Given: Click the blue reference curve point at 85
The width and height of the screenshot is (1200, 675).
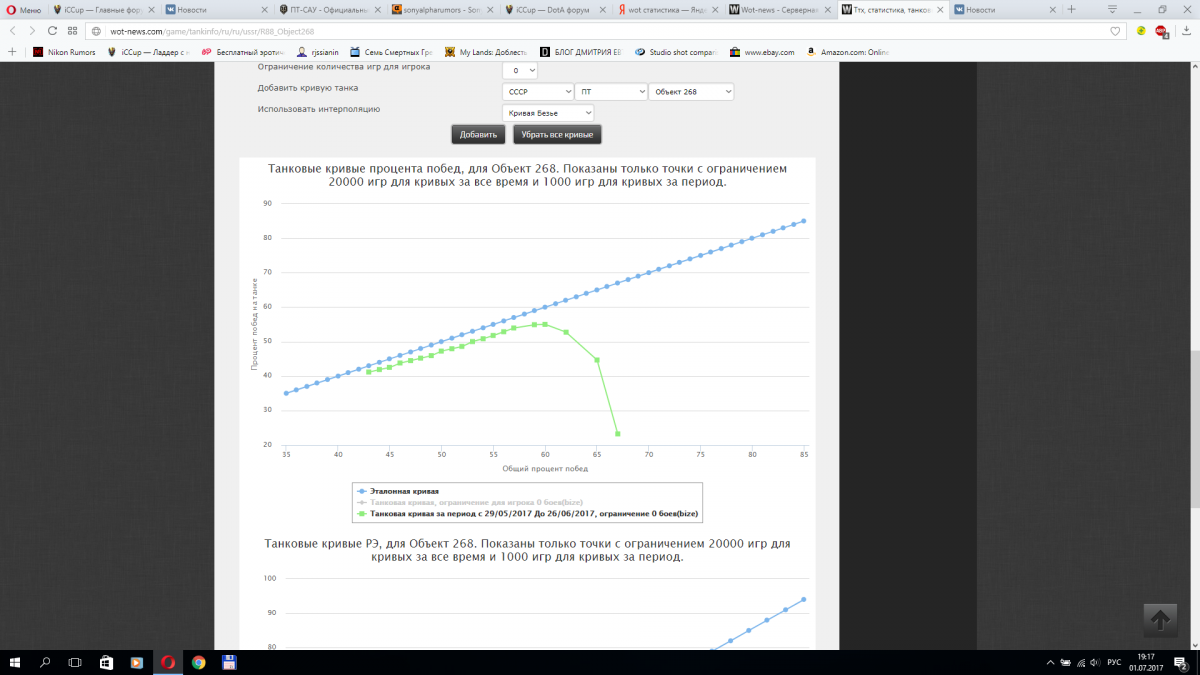Looking at the screenshot, I should tap(803, 221).
